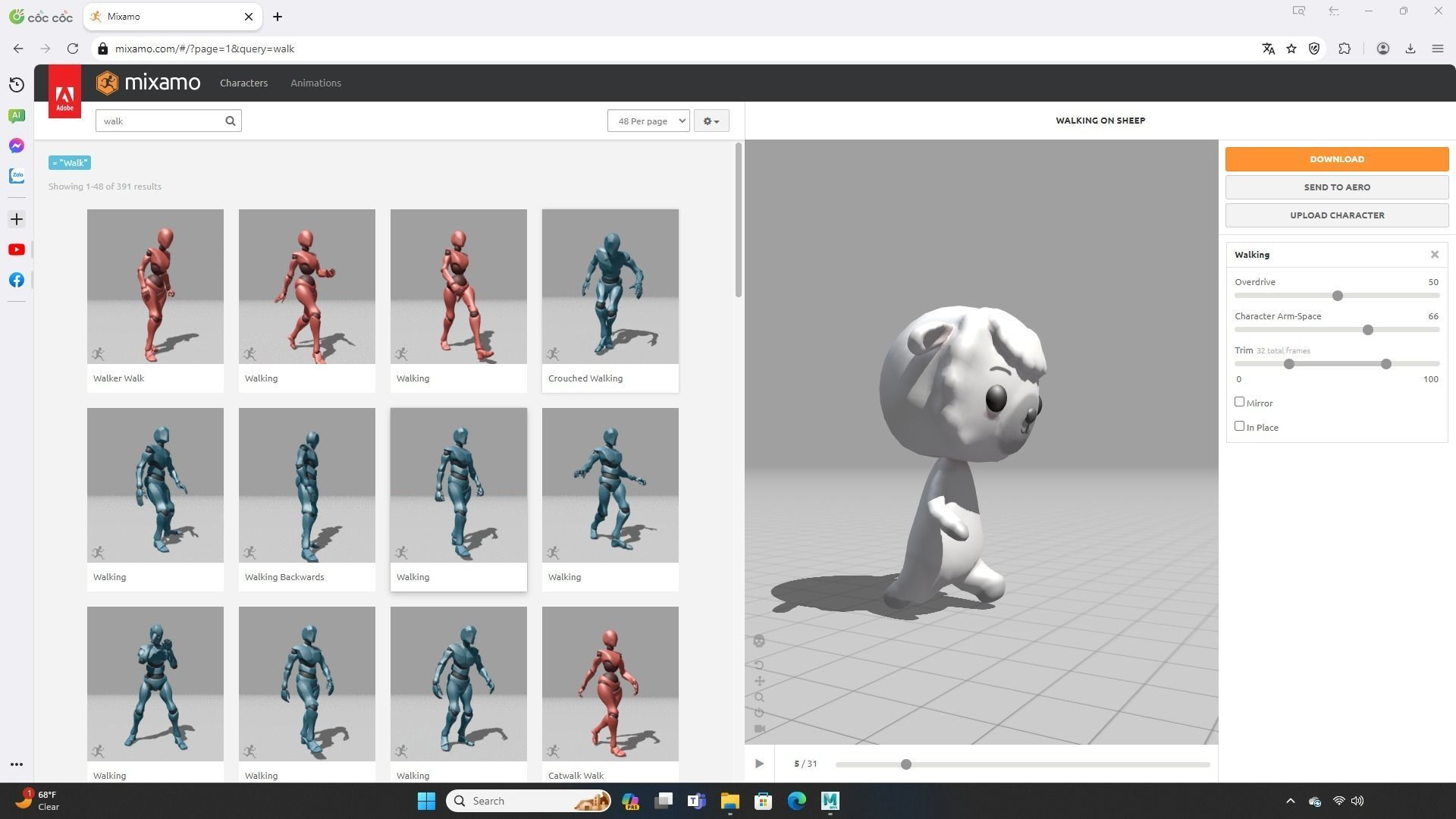Go back to the previous page
Viewport: 1456px width, 819px height.
pyautogui.click(x=18, y=49)
